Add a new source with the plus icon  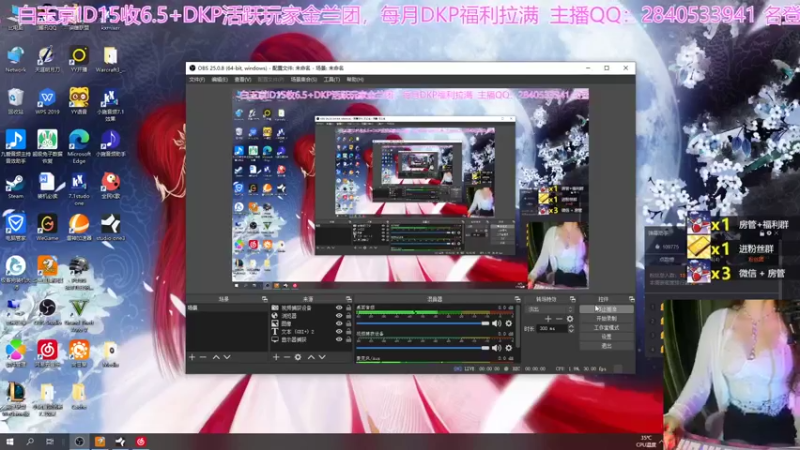(x=276, y=357)
